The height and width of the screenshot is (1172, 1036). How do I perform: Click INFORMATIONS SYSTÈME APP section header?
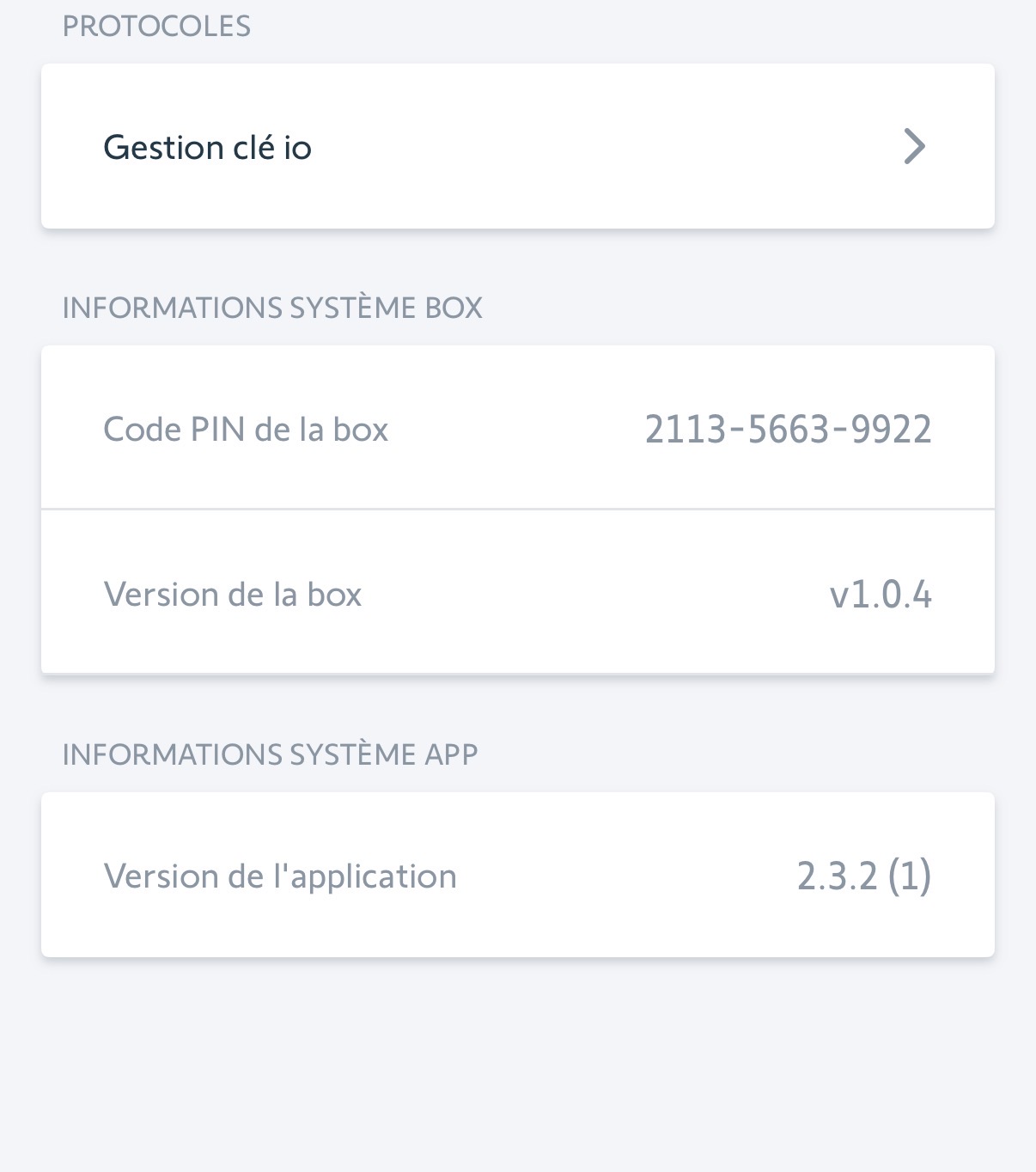point(270,754)
